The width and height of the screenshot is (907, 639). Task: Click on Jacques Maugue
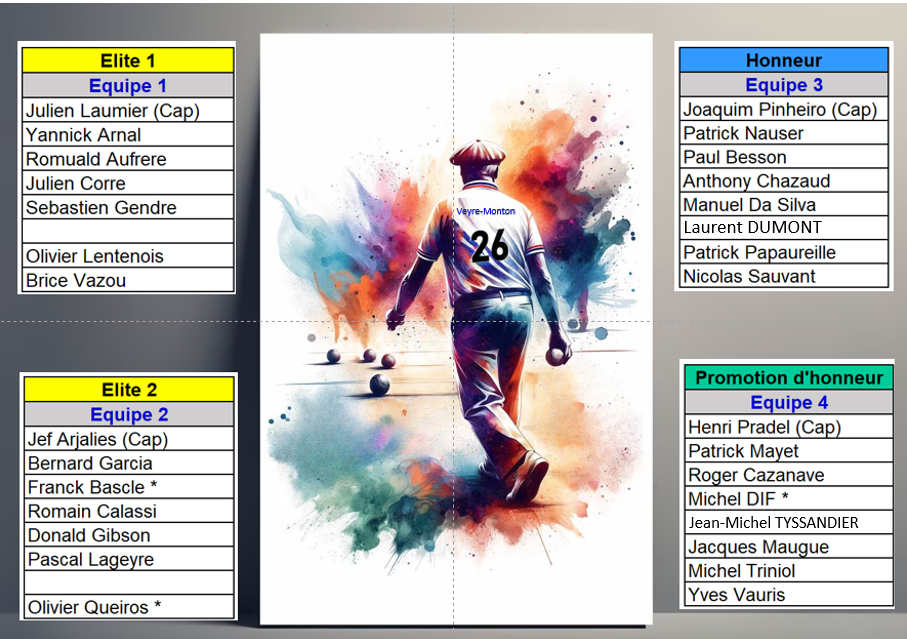point(789,546)
